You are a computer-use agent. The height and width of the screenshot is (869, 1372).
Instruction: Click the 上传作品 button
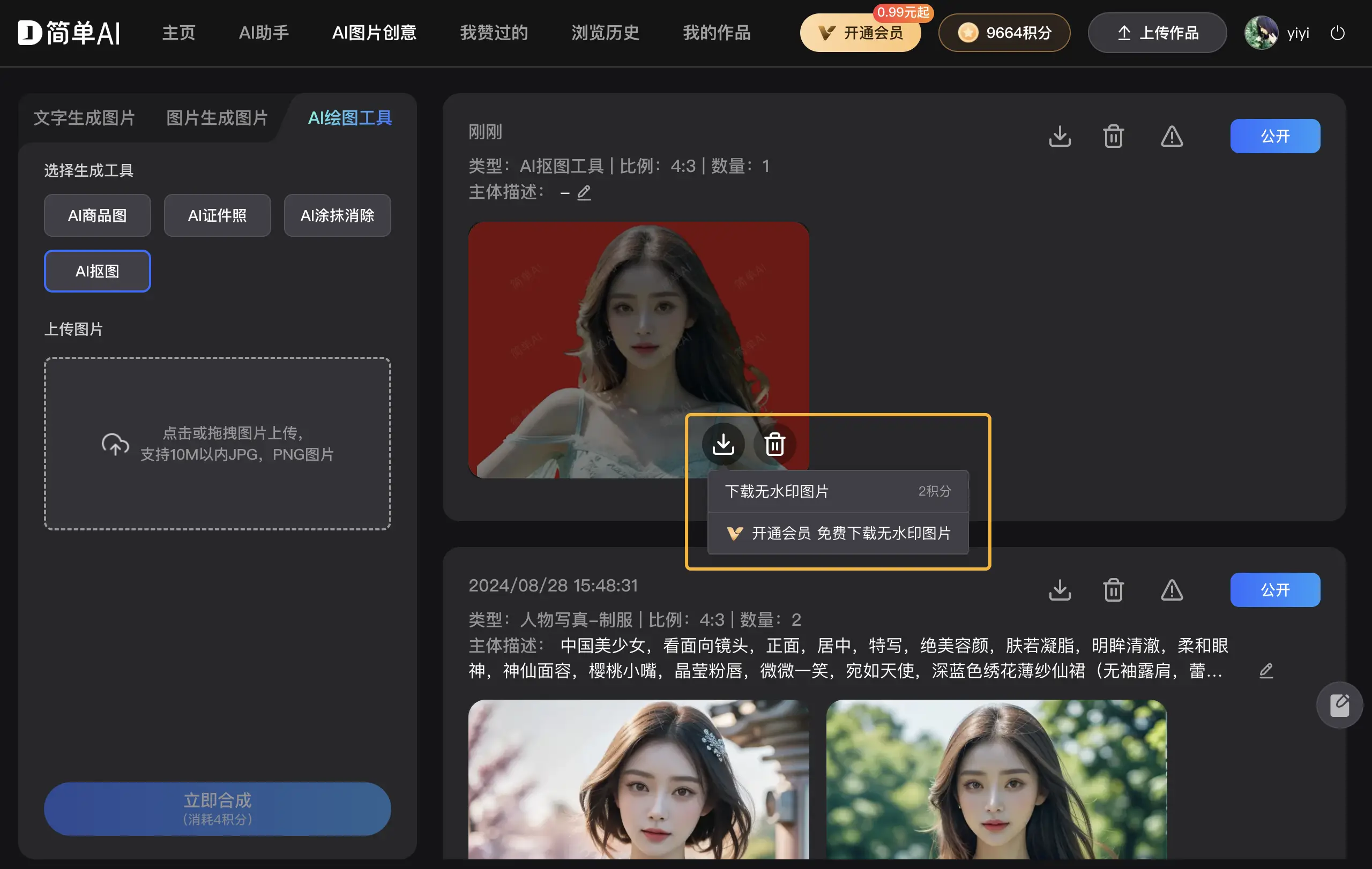click(x=1157, y=33)
